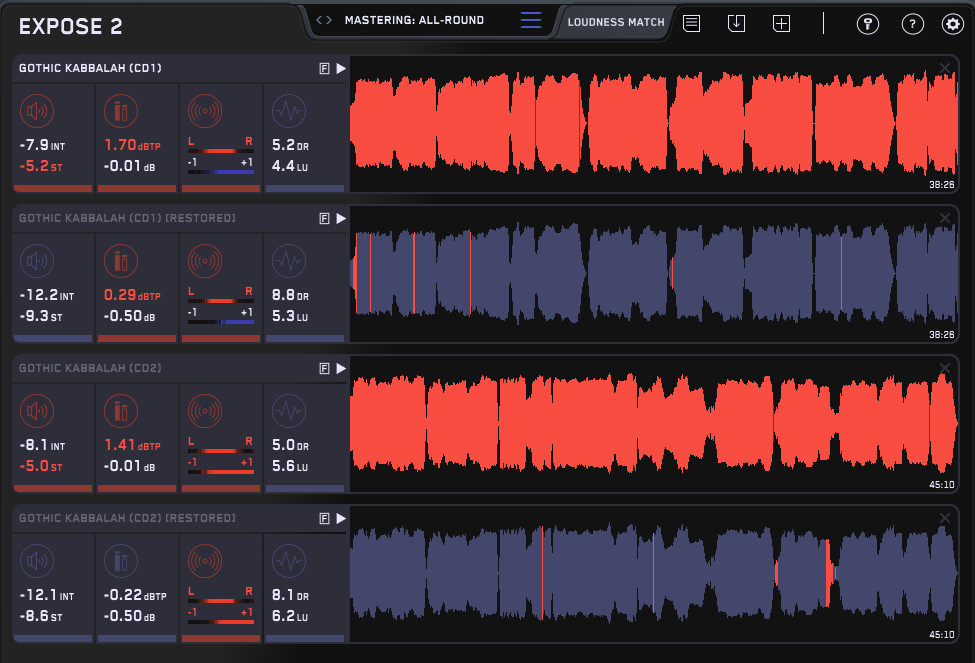
Task: Play the Gothic Kabbalah (CD1) [Restored] track
Action: pos(341,218)
